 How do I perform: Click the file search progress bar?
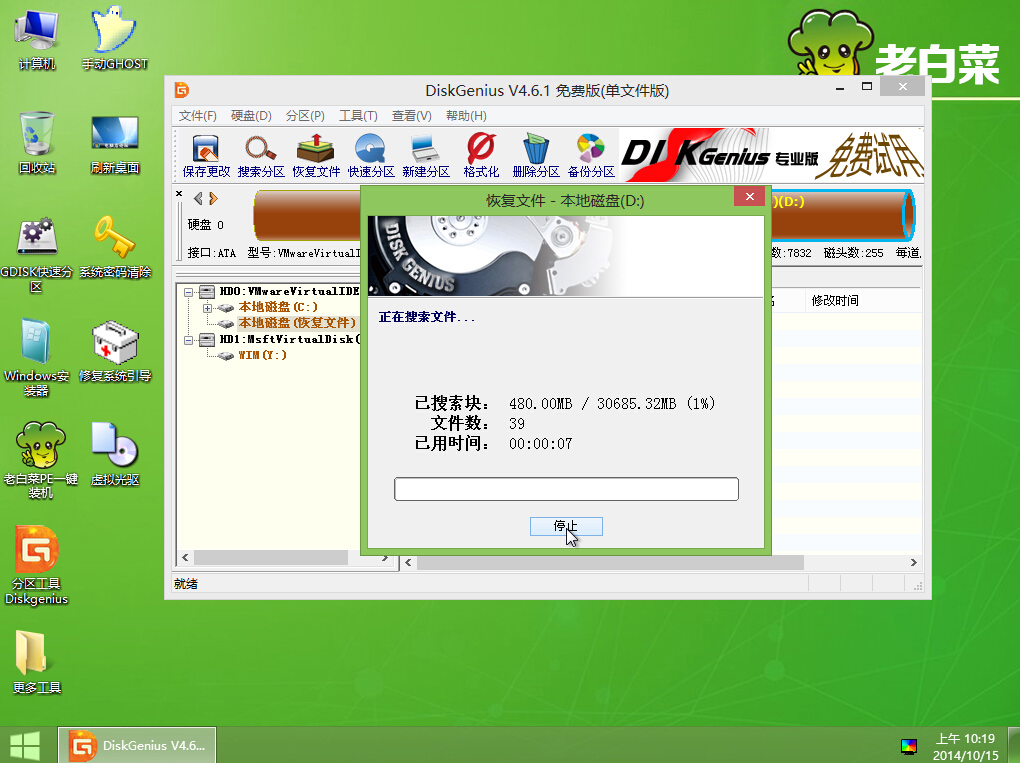pos(566,489)
